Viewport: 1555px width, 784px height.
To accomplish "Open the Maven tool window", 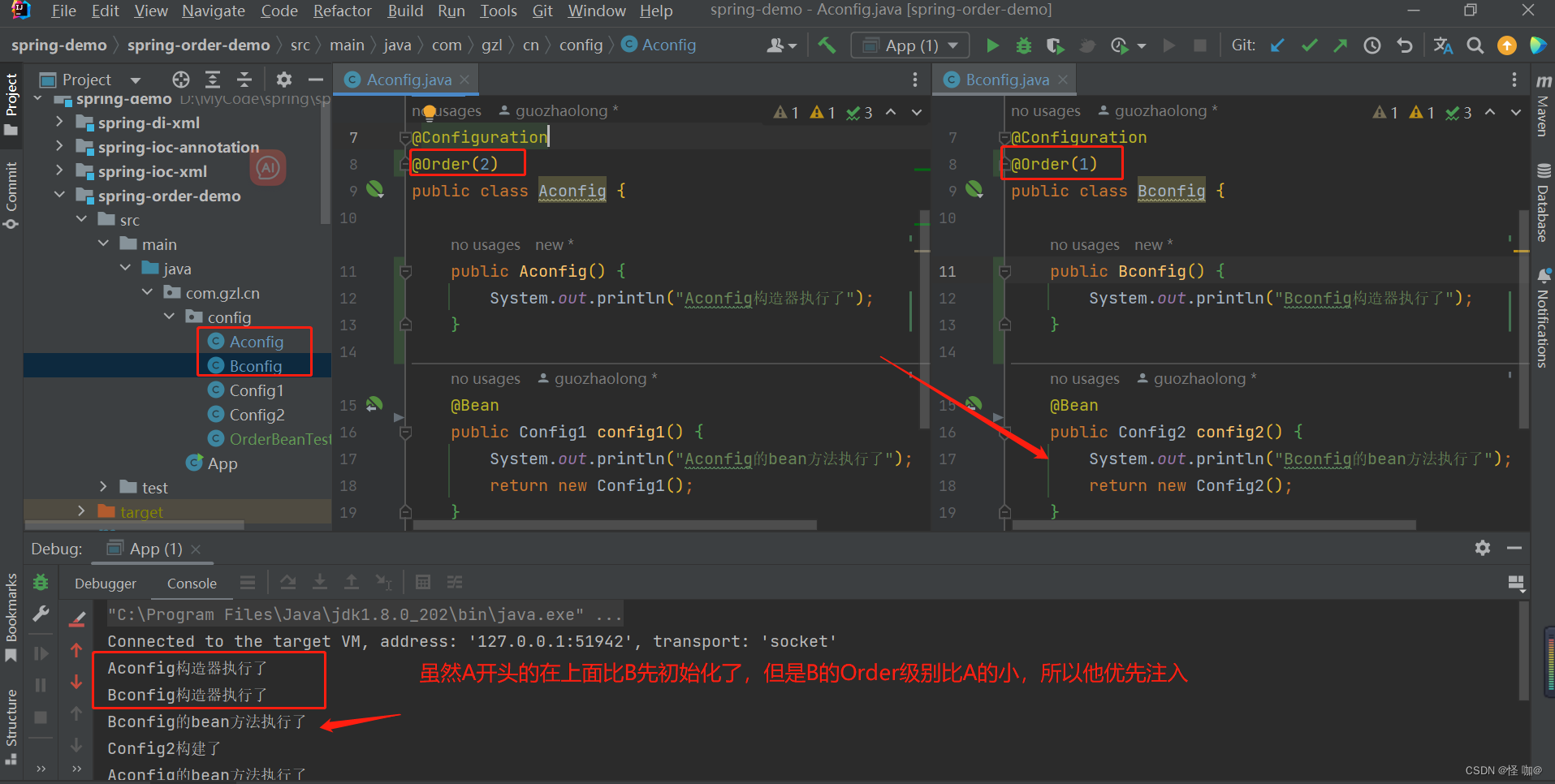I will click(1543, 106).
